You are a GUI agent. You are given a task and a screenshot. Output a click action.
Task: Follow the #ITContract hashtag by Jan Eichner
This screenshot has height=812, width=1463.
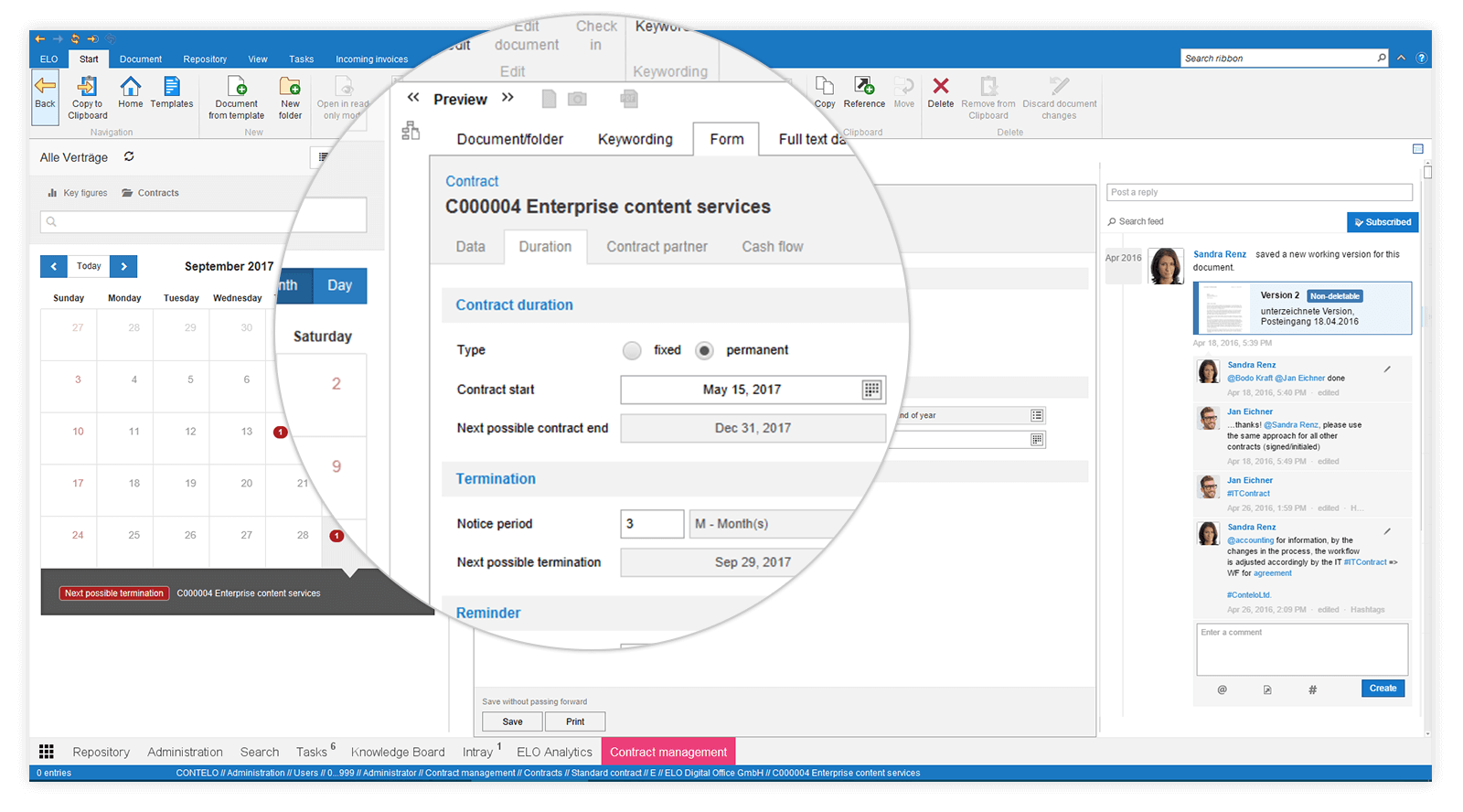[1248, 494]
